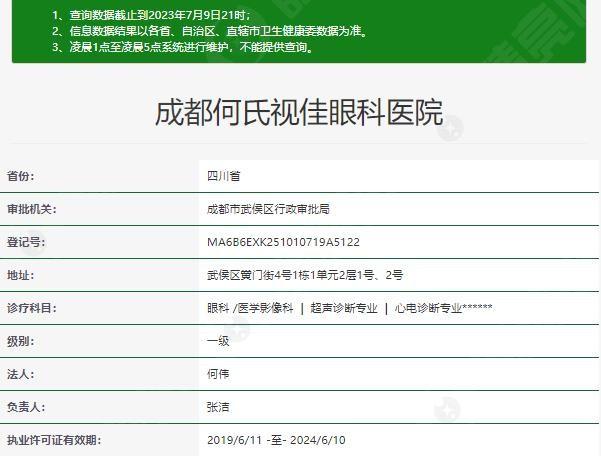
Task: Select the second notice line about 卫生健康委 data
Action: (x=210, y=31)
